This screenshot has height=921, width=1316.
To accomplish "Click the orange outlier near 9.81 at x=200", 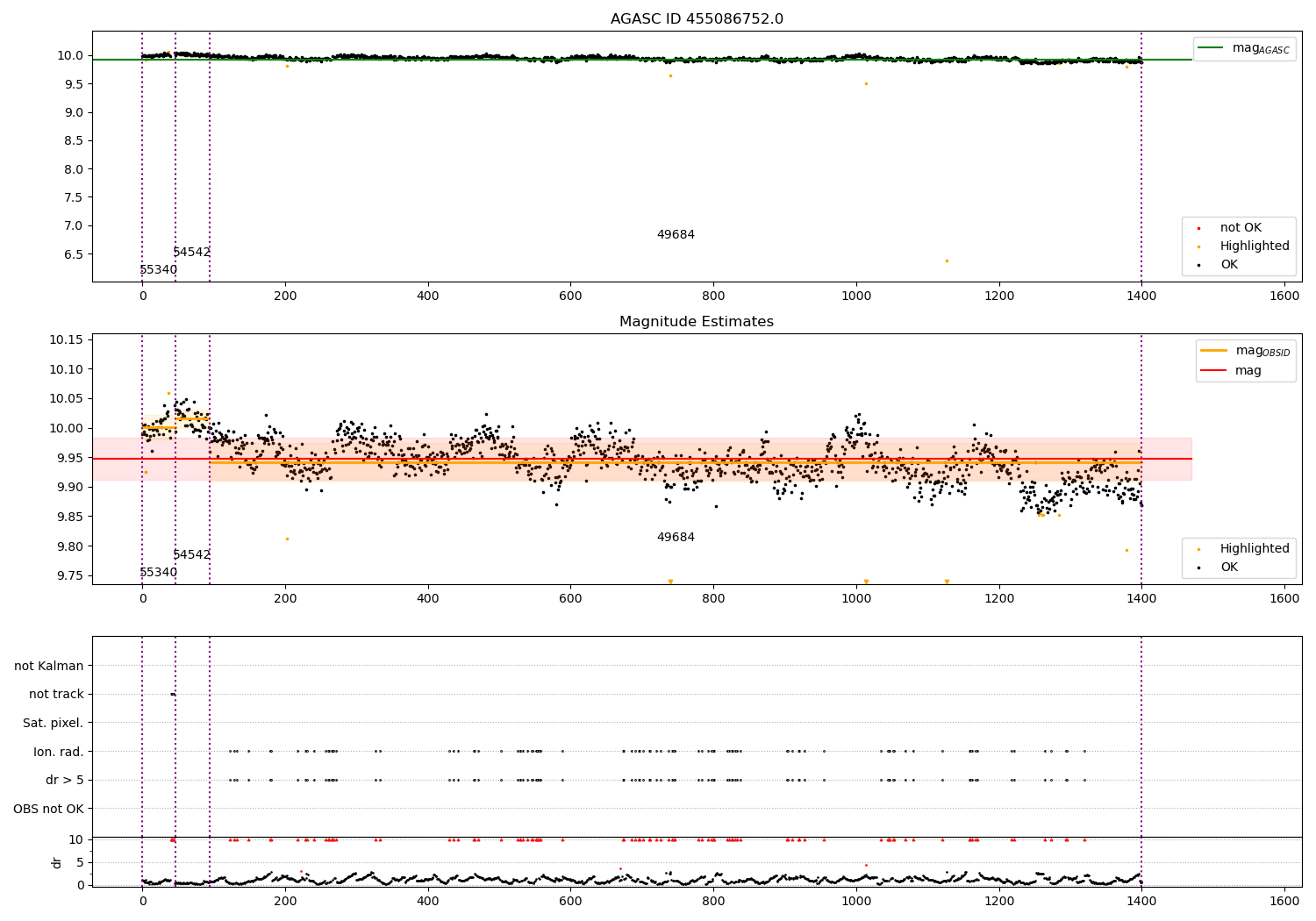I will click(287, 539).
